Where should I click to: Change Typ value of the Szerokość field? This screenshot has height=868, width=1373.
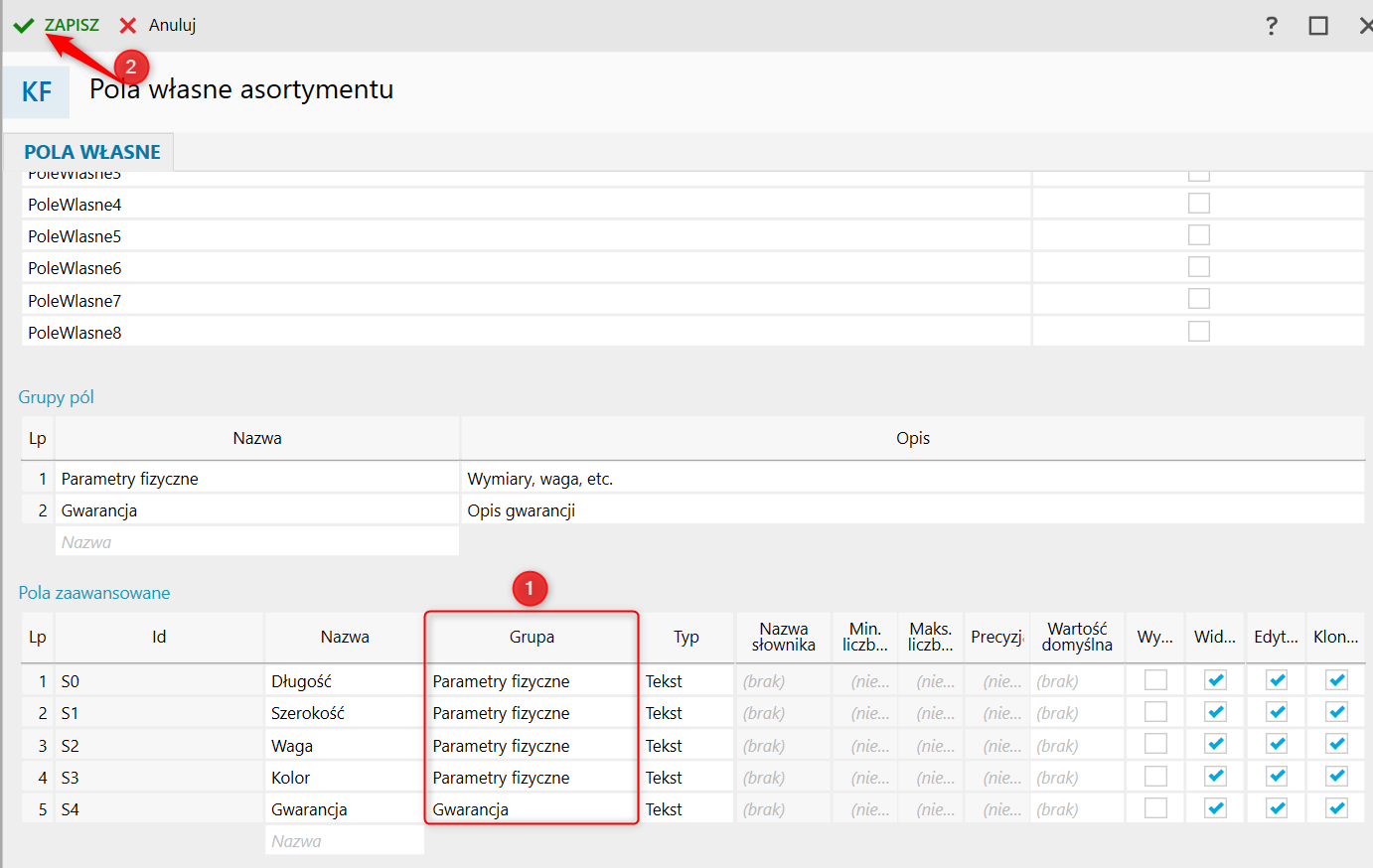686,713
